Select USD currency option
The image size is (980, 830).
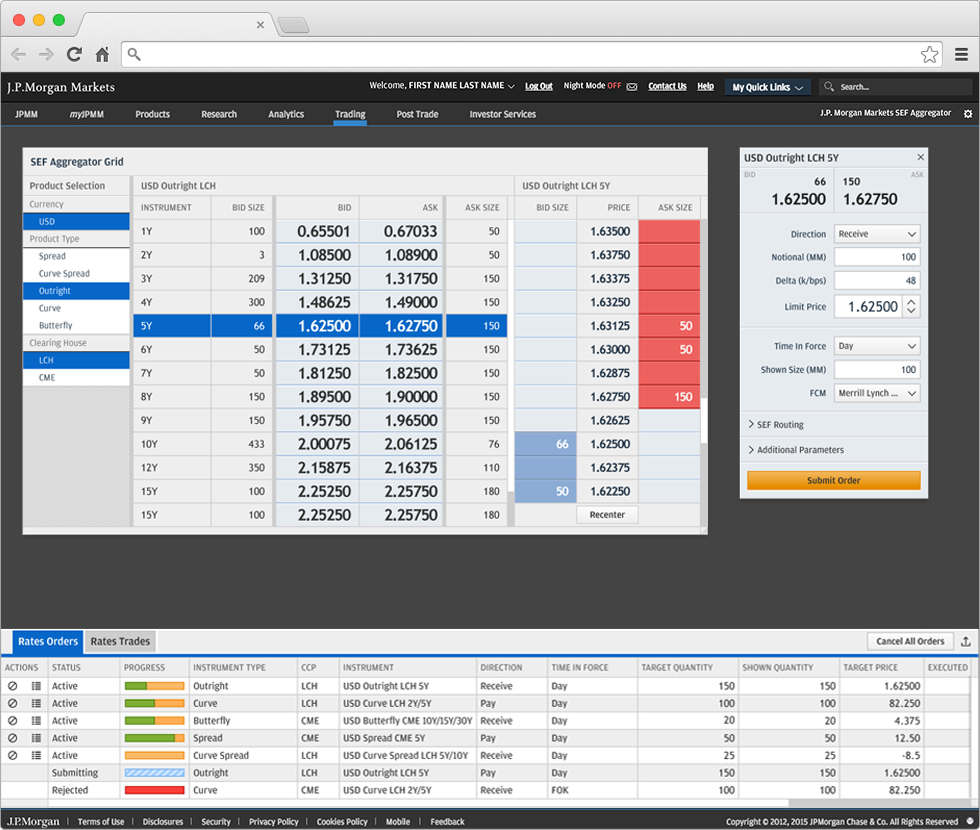[x=76, y=221]
